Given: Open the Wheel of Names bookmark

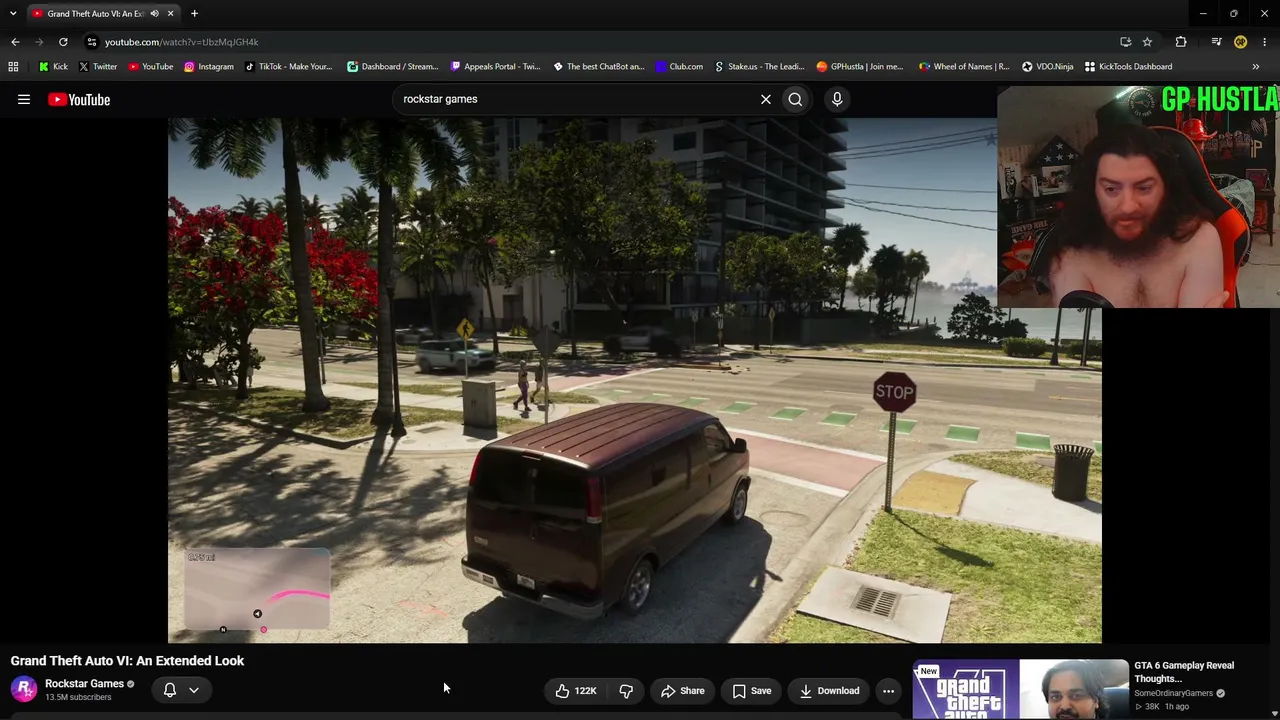Looking at the screenshot, I should [x=963, y=67].
